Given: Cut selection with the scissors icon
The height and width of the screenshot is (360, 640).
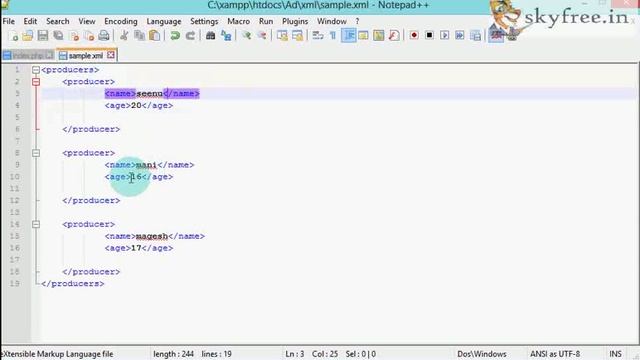Looking at the screenshot, I should click(124, 36).
